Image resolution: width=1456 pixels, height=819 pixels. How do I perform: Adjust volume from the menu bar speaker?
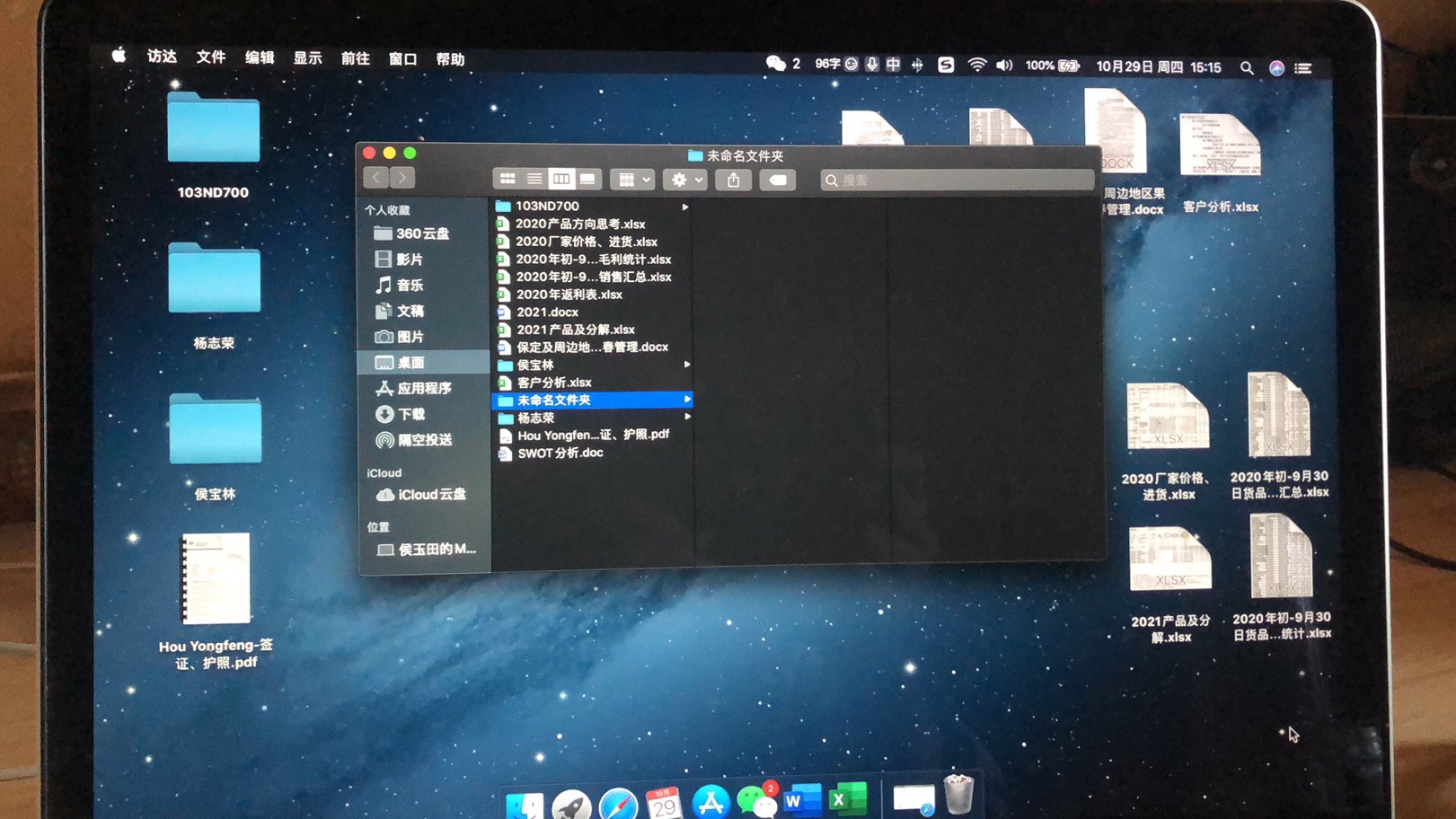coord(1004,66)
